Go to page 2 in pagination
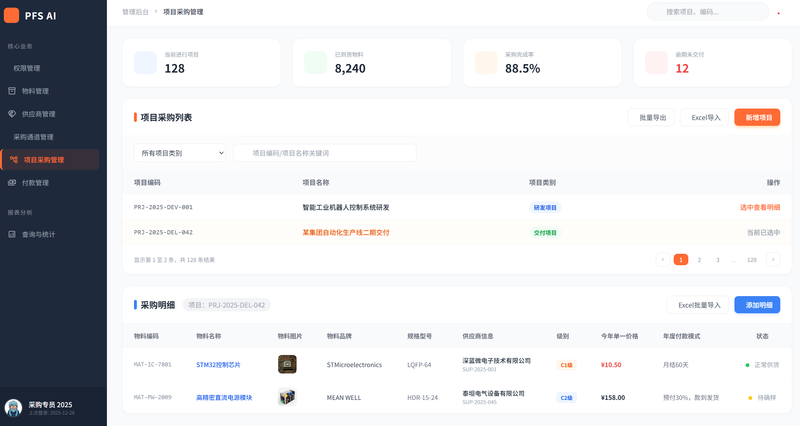 click(x=699, y=260)
